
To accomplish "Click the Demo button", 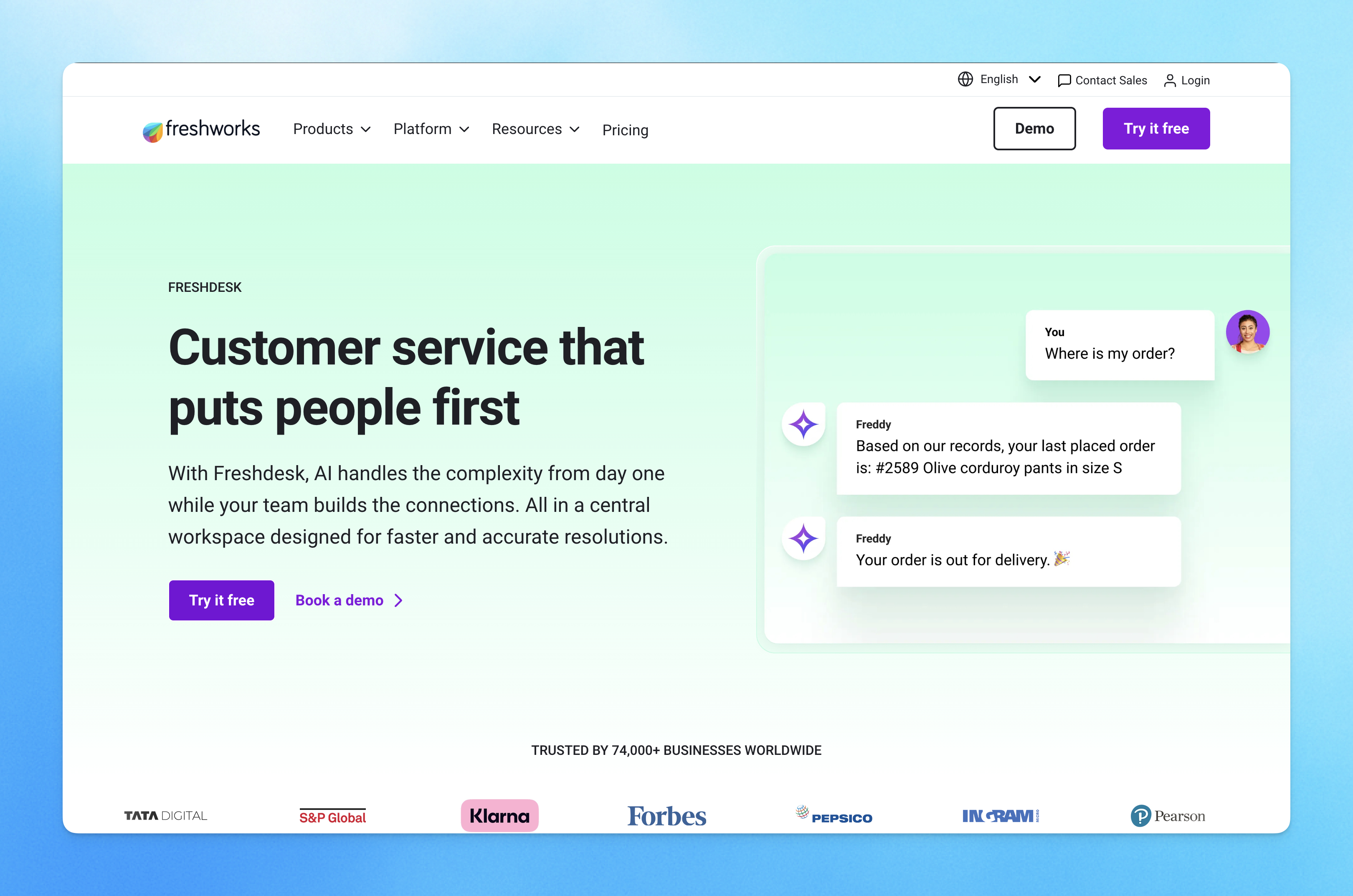I will coord(1034,128).
